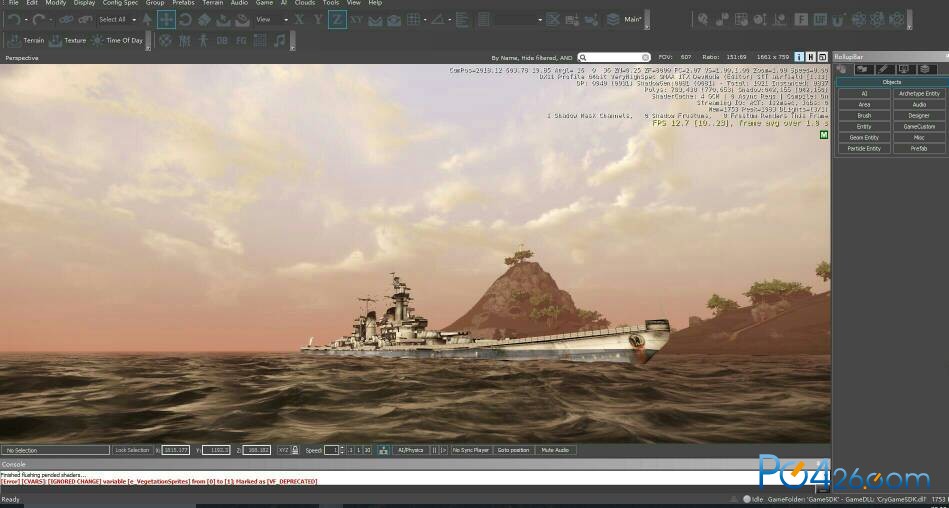949x508 pixels.
Task: Click the F toolbar icon
Action: click(x=801, y=19)
